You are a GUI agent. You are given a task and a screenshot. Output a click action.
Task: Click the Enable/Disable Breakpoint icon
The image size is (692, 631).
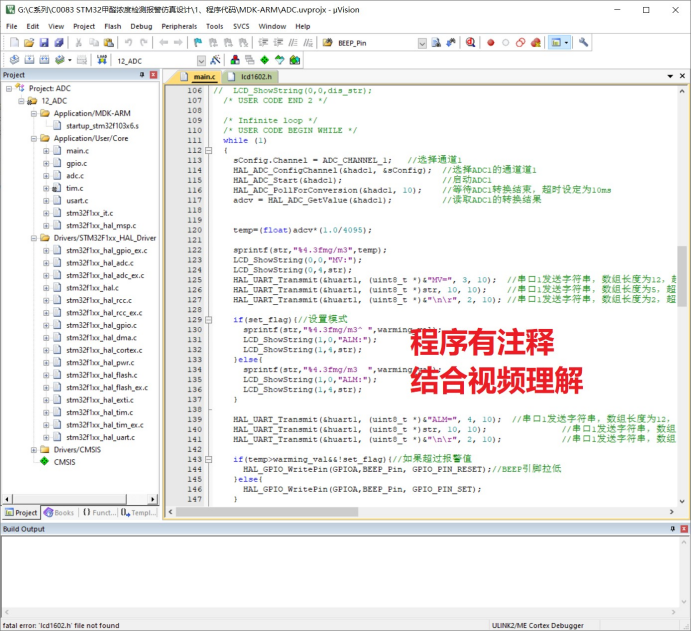click(505, 42)
